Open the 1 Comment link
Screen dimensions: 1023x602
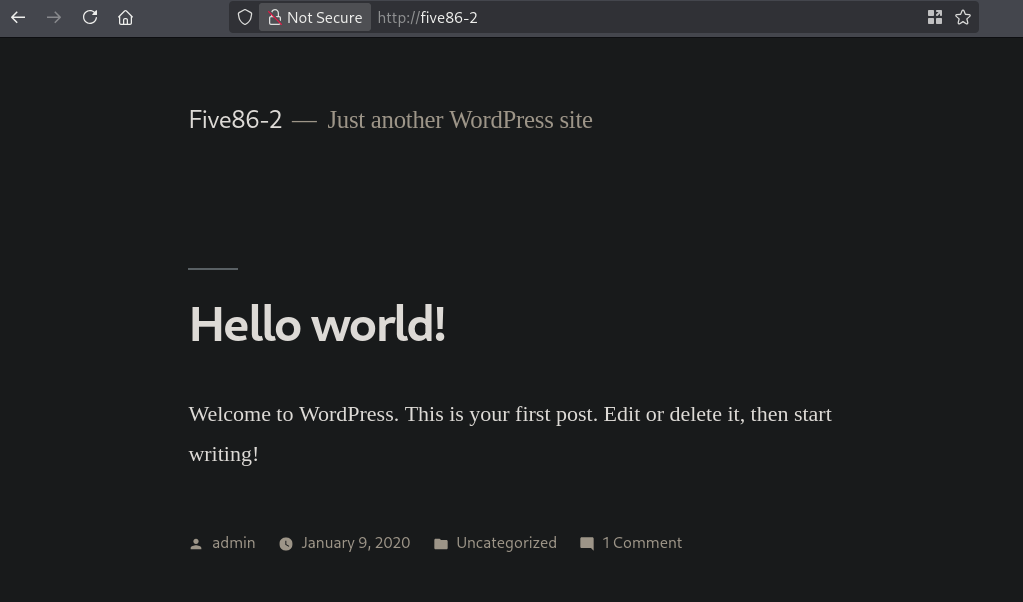(x=642, y=543)
